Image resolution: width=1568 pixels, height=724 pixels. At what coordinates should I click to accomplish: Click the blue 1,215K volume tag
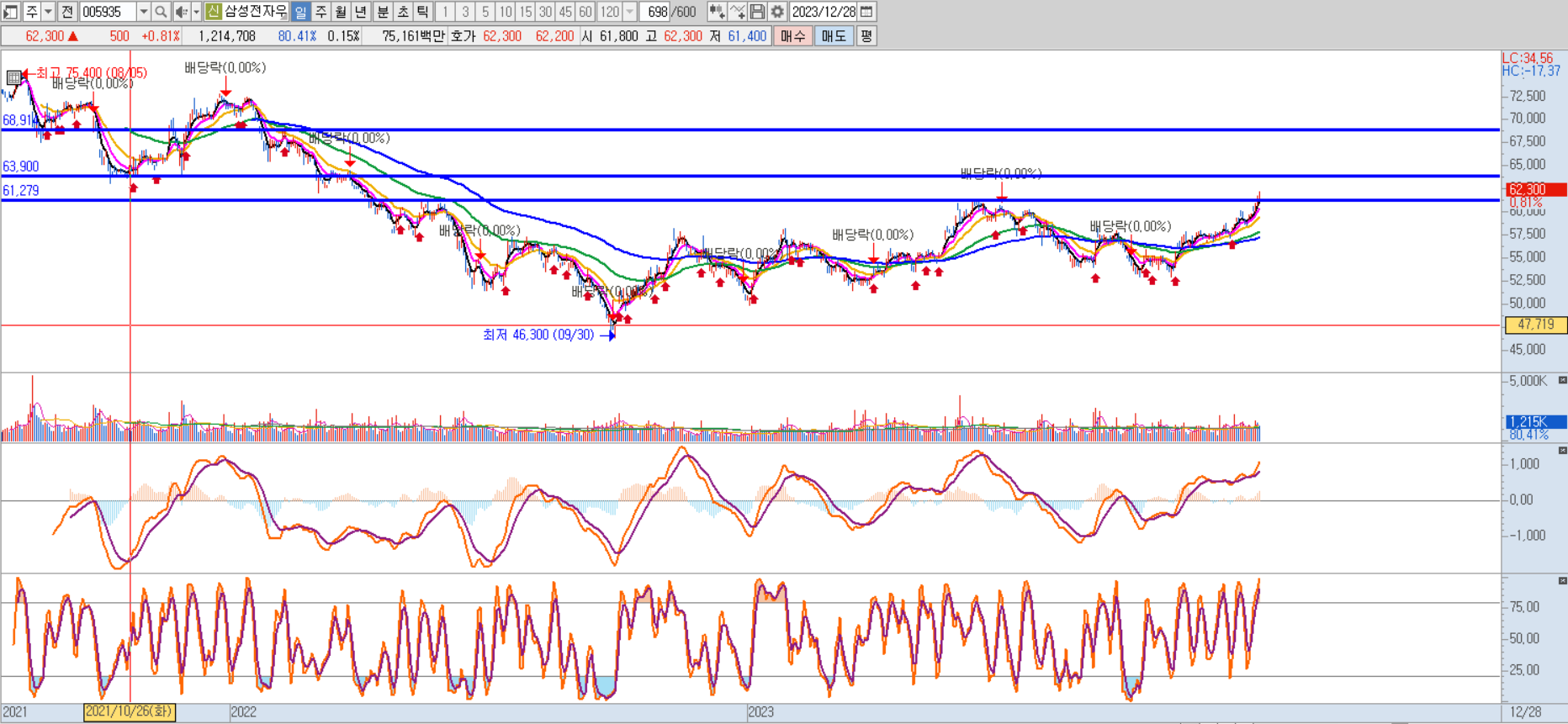[x=1535, y=421]
